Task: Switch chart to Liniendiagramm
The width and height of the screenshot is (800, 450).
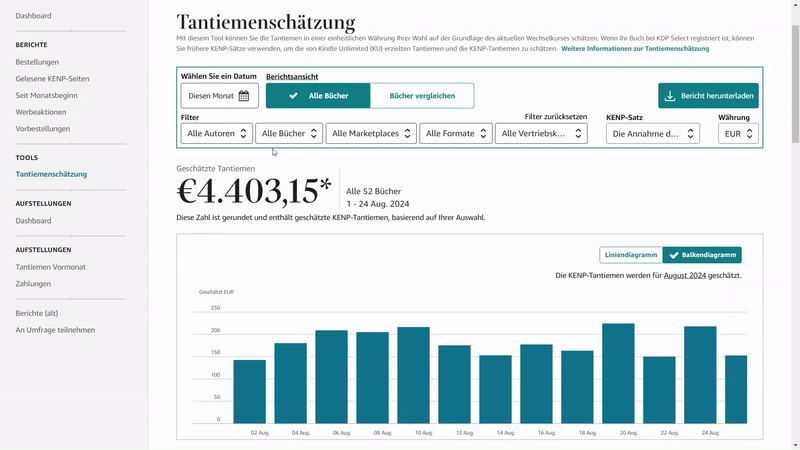Action: [x=631, y=255]
